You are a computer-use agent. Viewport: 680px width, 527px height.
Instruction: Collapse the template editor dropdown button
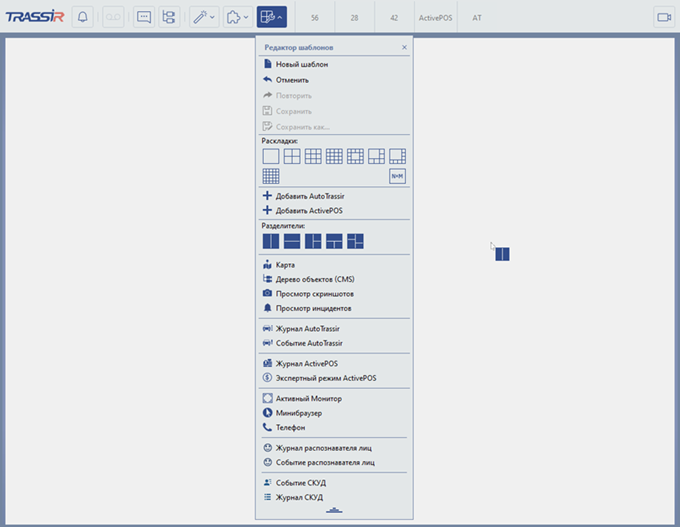[271, 17]
